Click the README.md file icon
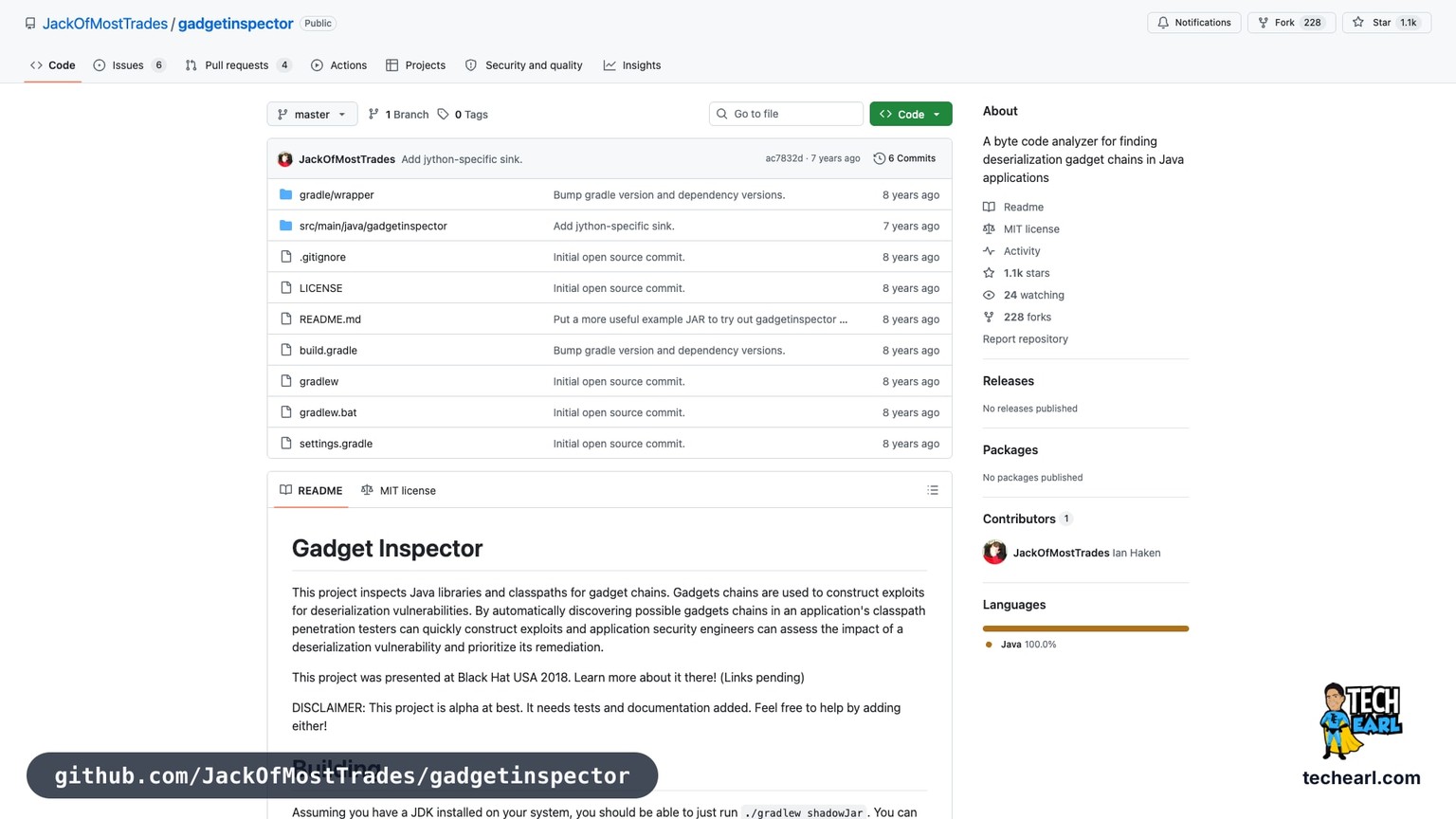 click(x=285, y=319)
